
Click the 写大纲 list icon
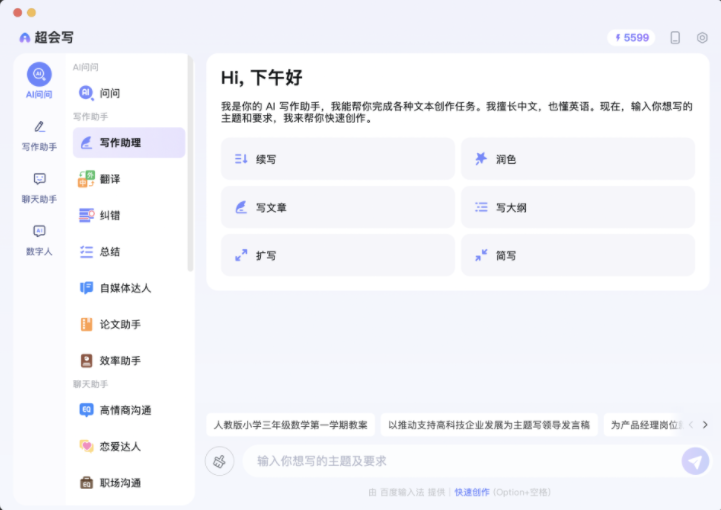[x=481, y=207]
